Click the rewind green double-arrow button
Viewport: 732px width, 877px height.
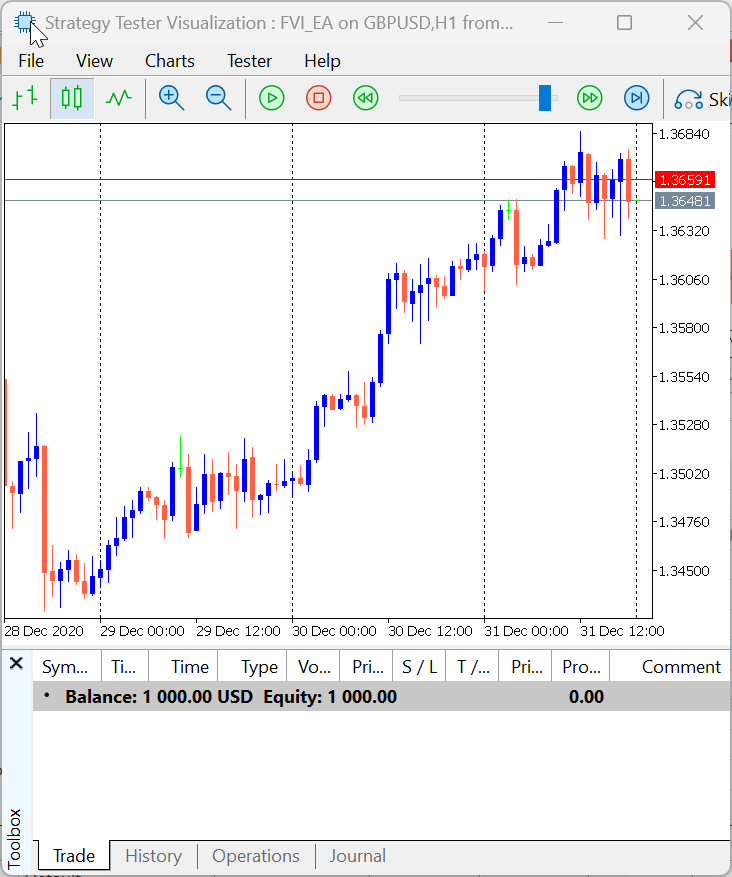[x=366, y=98]
